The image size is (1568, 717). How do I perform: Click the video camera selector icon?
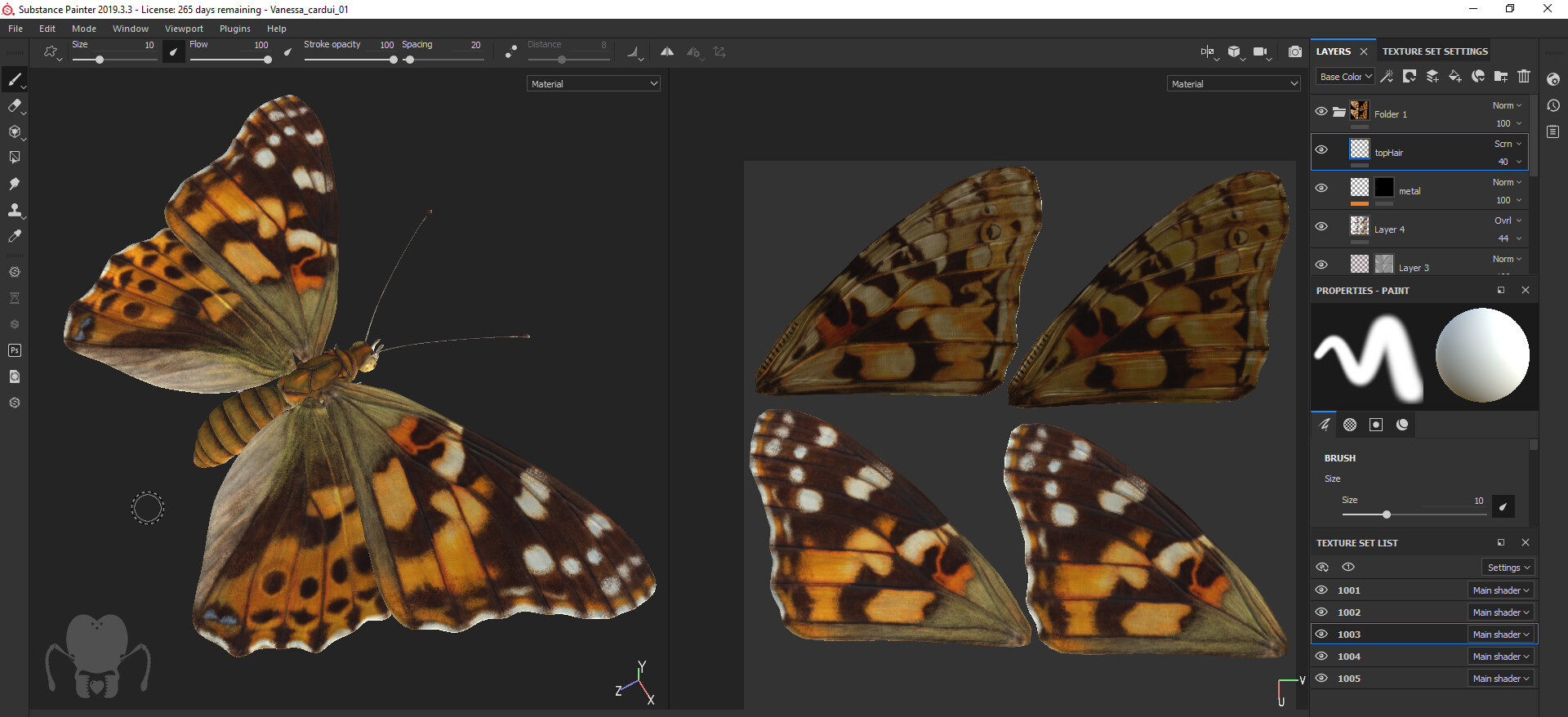[1260, 51]
